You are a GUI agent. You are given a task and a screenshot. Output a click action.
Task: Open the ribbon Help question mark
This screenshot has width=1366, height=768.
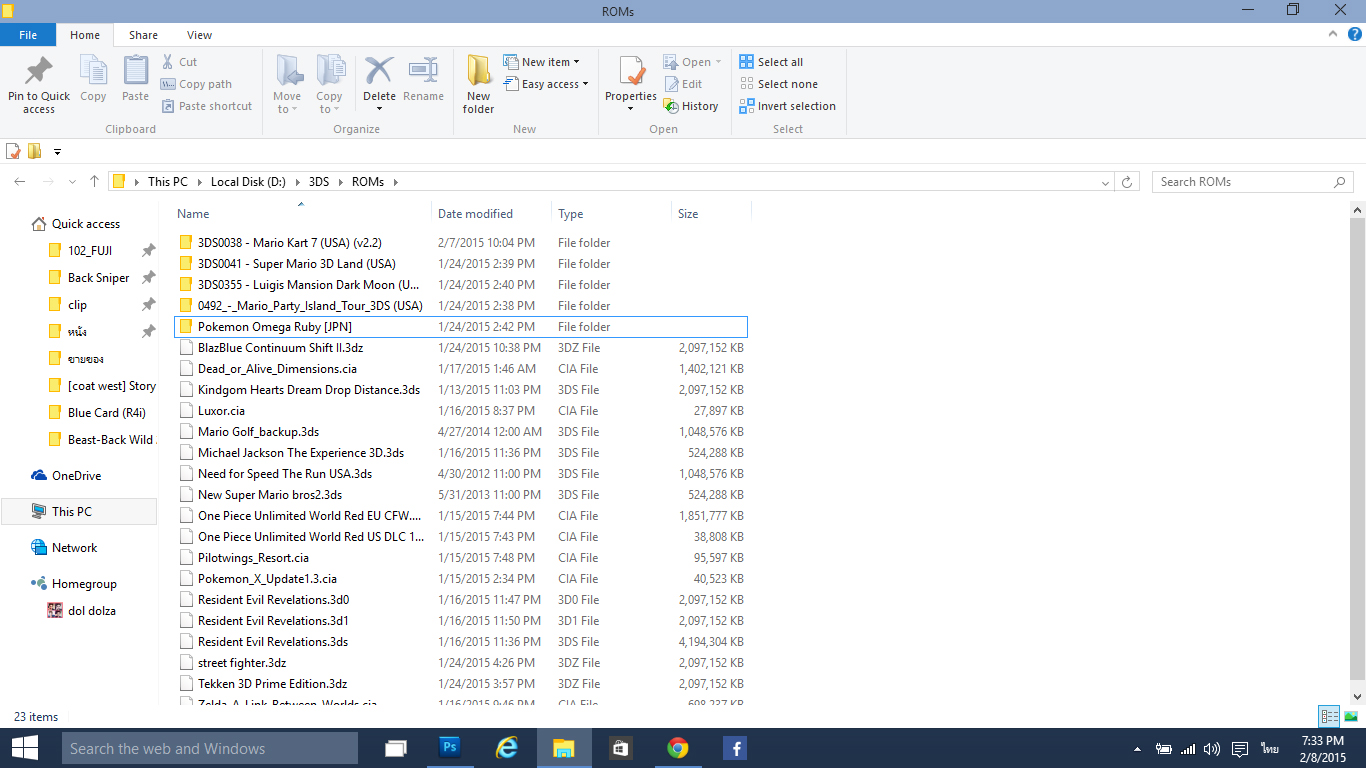pos(1355,34)
